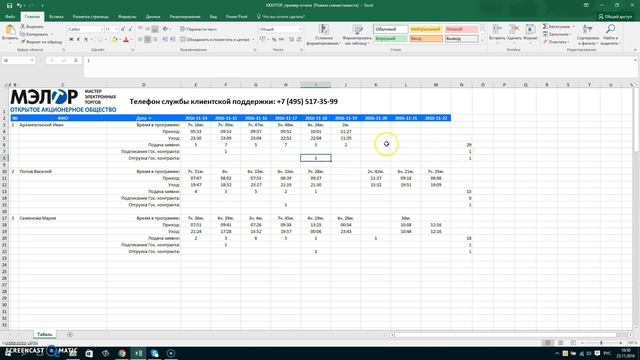Click Insert cells (Вставить) in the Cells group
This screenshot has width=640, height=360.
(x=497, y=33)
